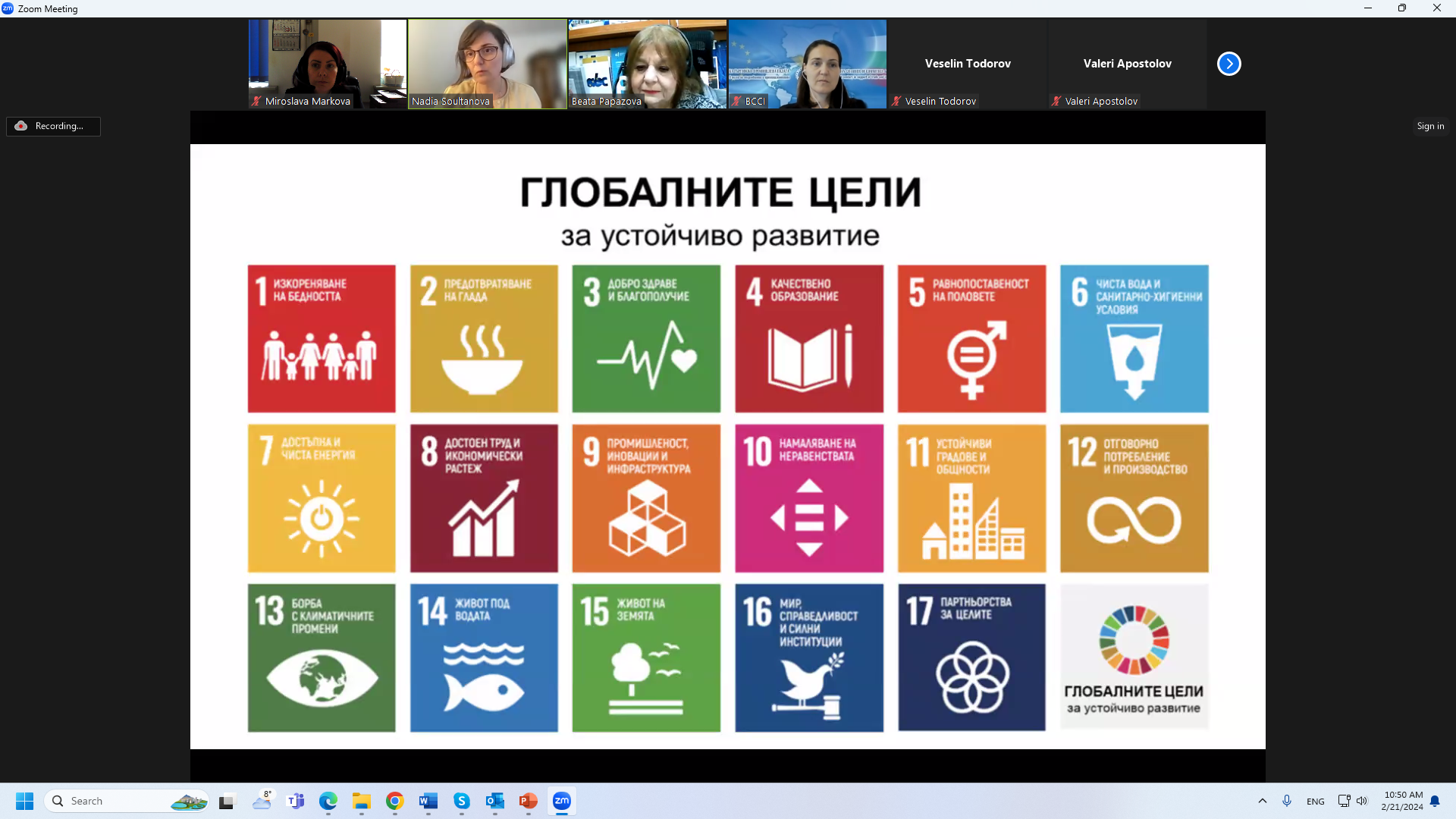This screenshot has width=1456, height=819.
Task: Open the volume control tray icon
Action: pyautogui.click(x=1363, y=801)
